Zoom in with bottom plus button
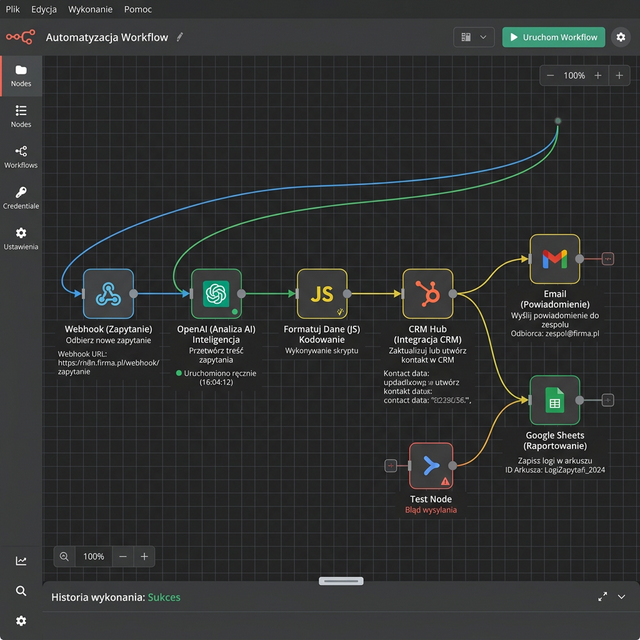Viewport: 640px width, 640px height. coord(144,556)
